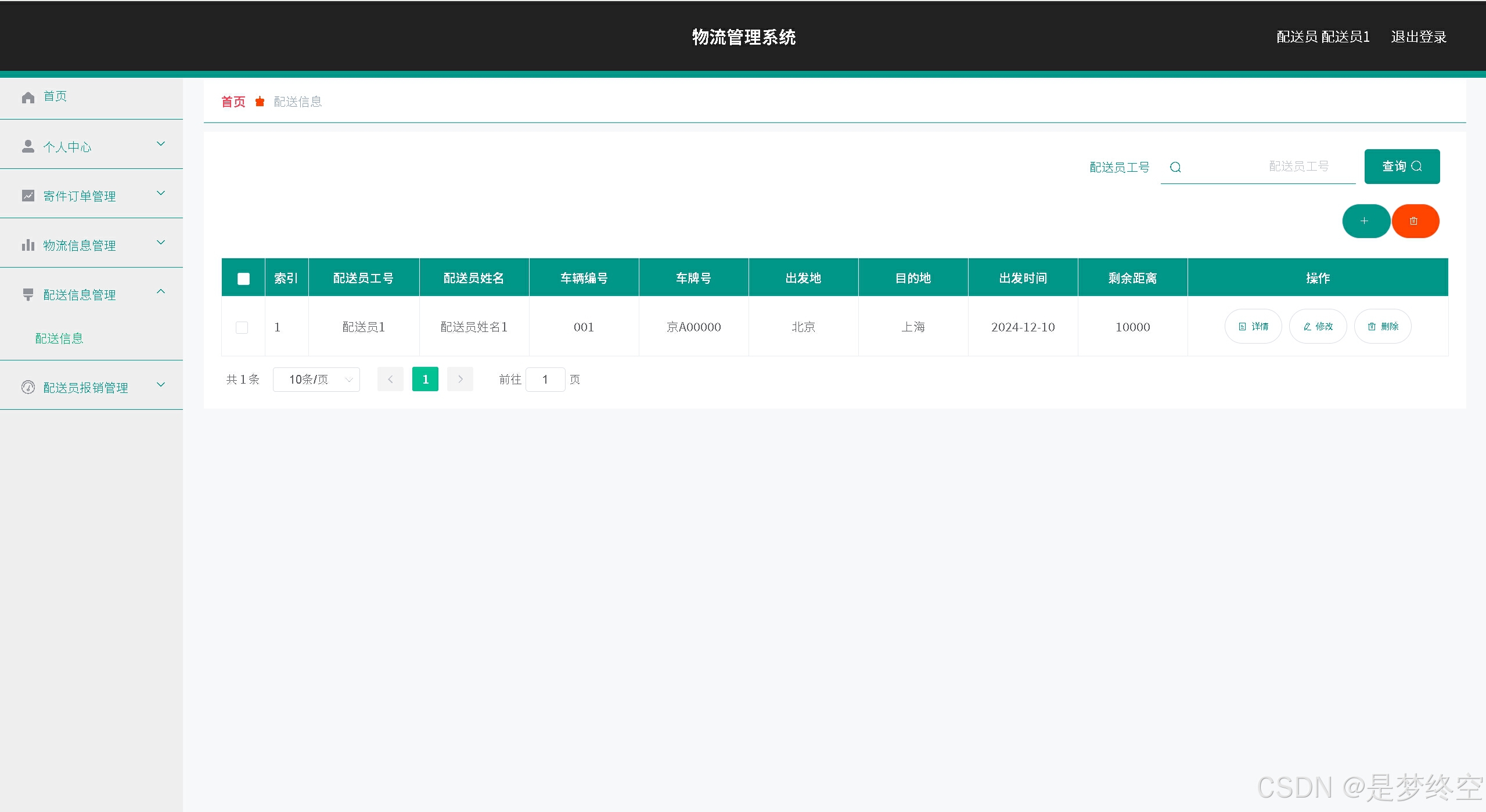Toggle the select-all checkbox in table header

pos(243,279)
